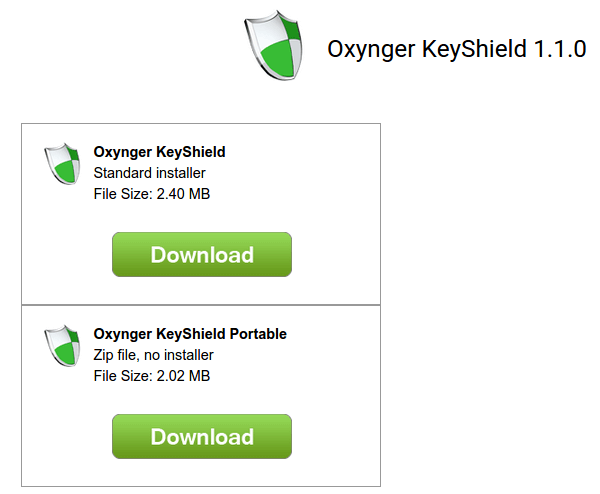
Task: Click the large KeyShield shield logo
Action: (x=274, y=46)
